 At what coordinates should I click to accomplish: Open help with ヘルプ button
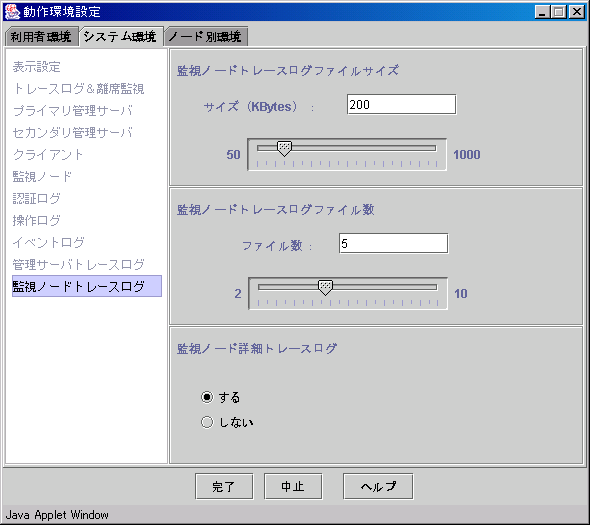coord(378,486)
